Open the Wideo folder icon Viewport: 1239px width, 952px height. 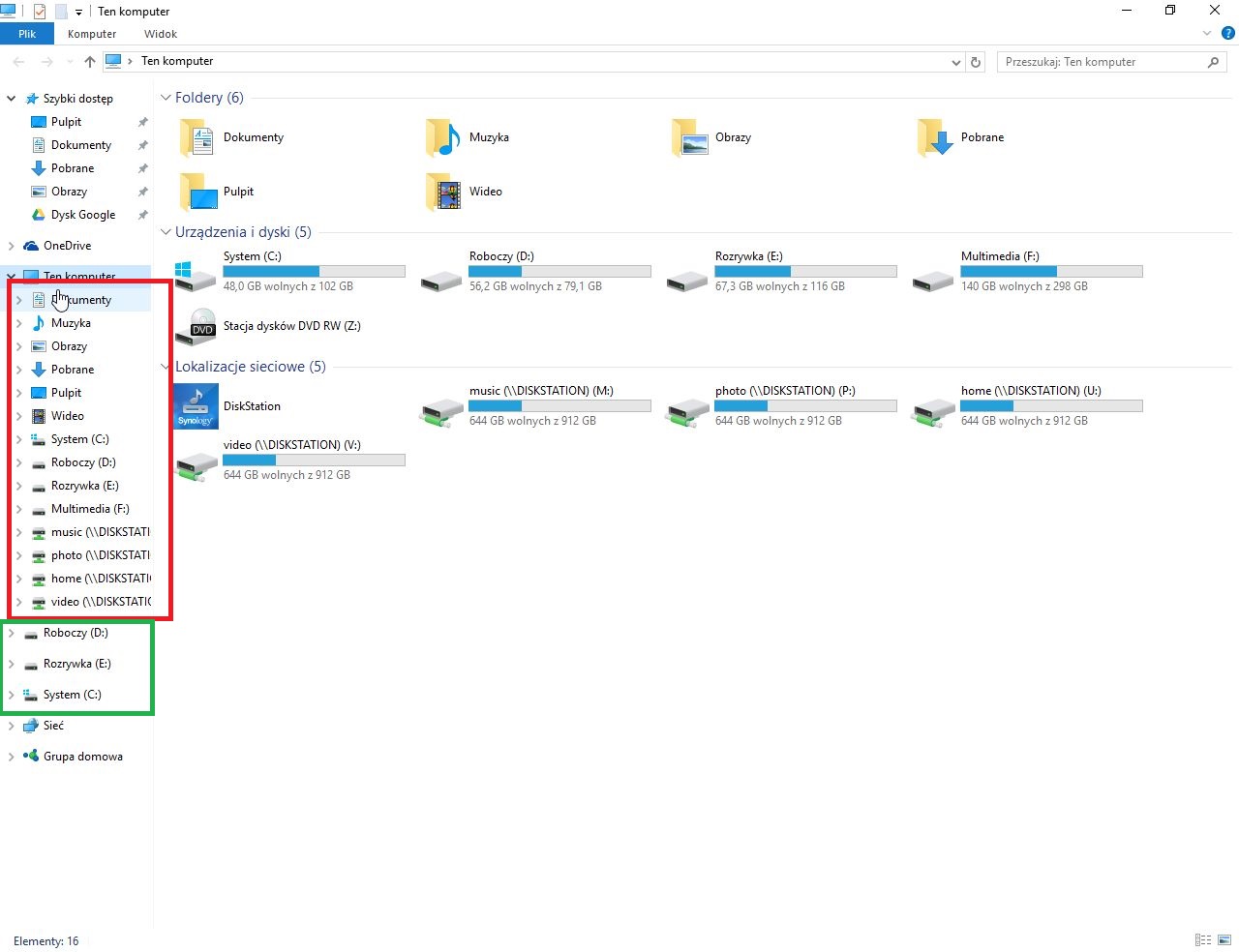pos(443,193)
